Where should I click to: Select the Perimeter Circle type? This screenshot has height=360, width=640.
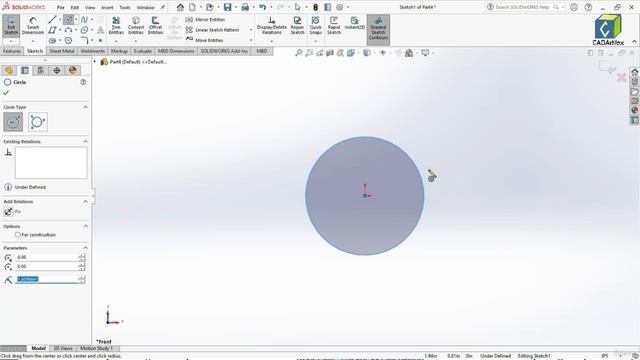pos(38,122)
